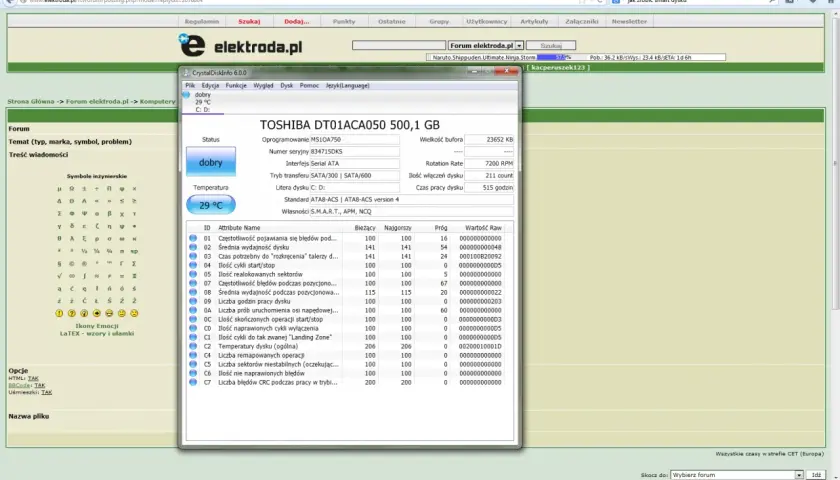Open the Ostatnie nav link
840x480 pixels.
coord(392,21)
